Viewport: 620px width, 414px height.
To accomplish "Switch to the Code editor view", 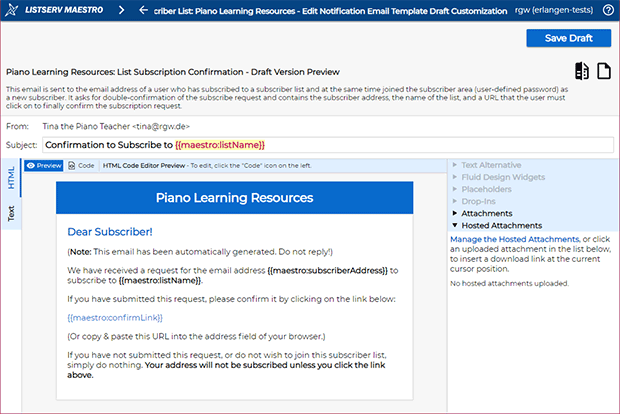I will click(x=81, y=166).
